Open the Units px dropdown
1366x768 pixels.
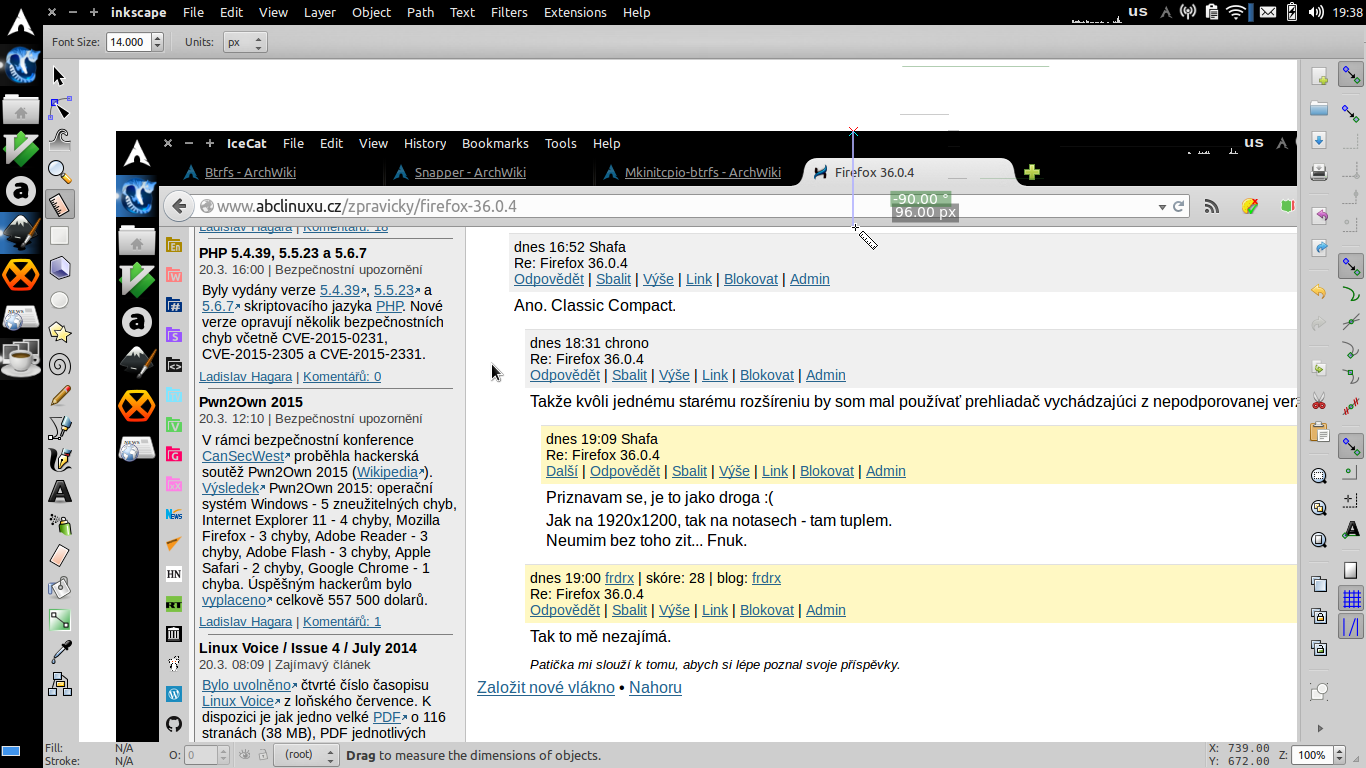pyautogui.click(x=245, y=42)
